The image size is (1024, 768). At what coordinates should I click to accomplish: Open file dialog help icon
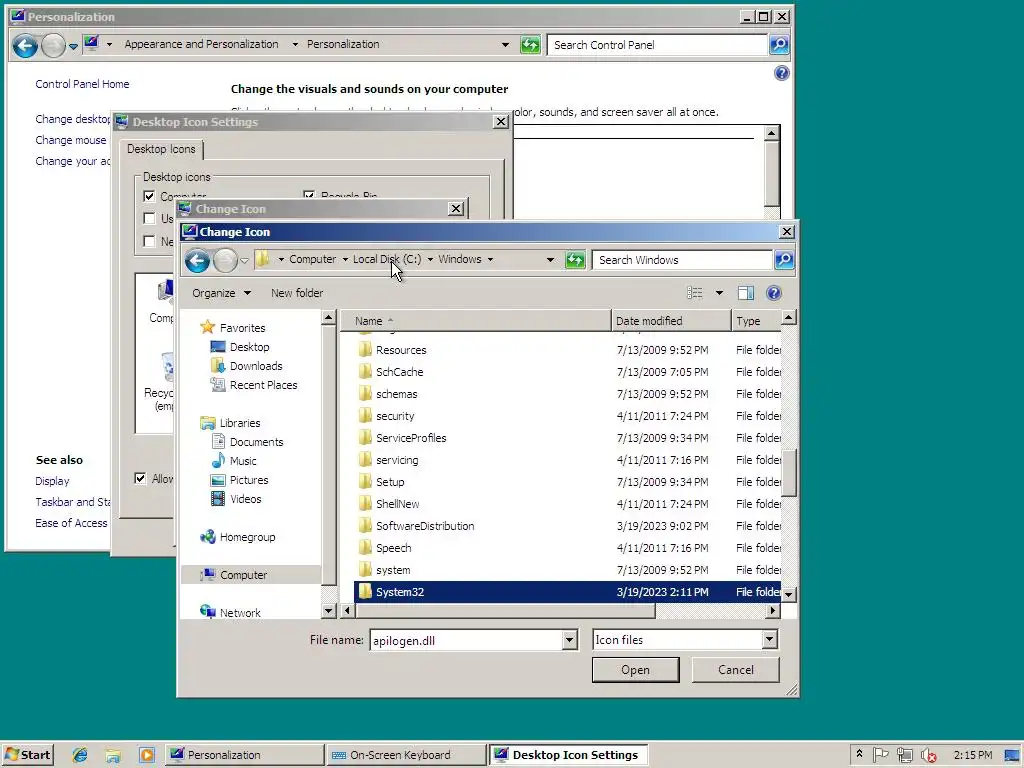coord(774,293)
